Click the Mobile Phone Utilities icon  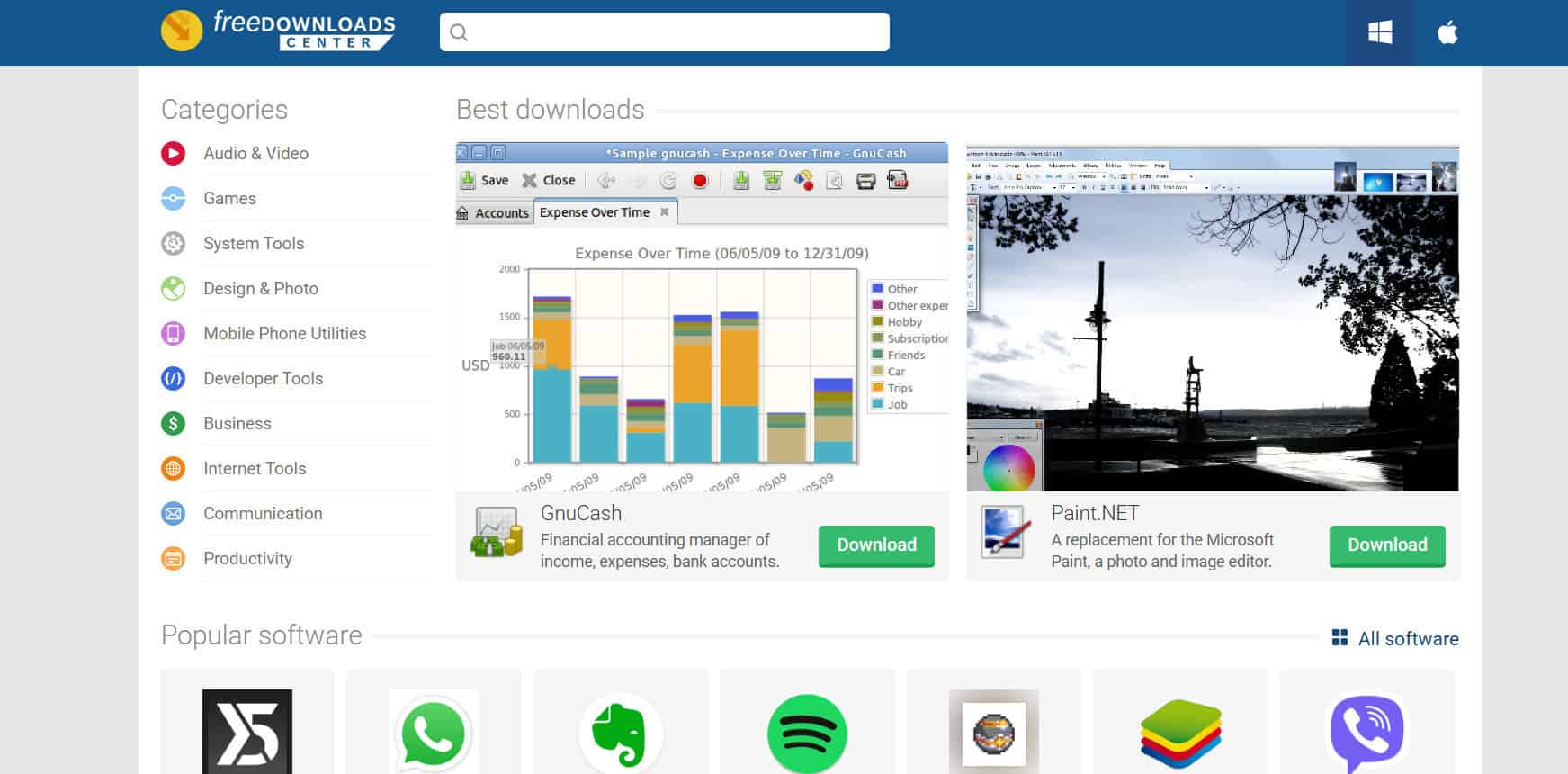pos(173,333)
